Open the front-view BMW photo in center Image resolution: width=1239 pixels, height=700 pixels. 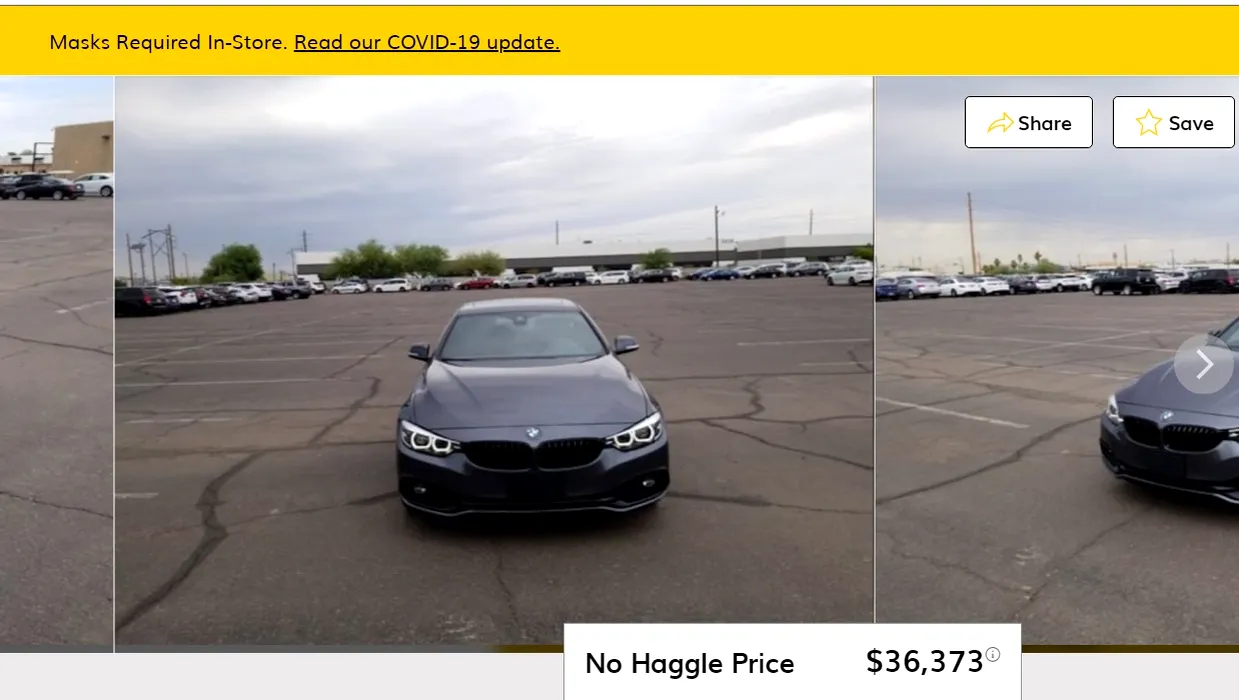494,364
